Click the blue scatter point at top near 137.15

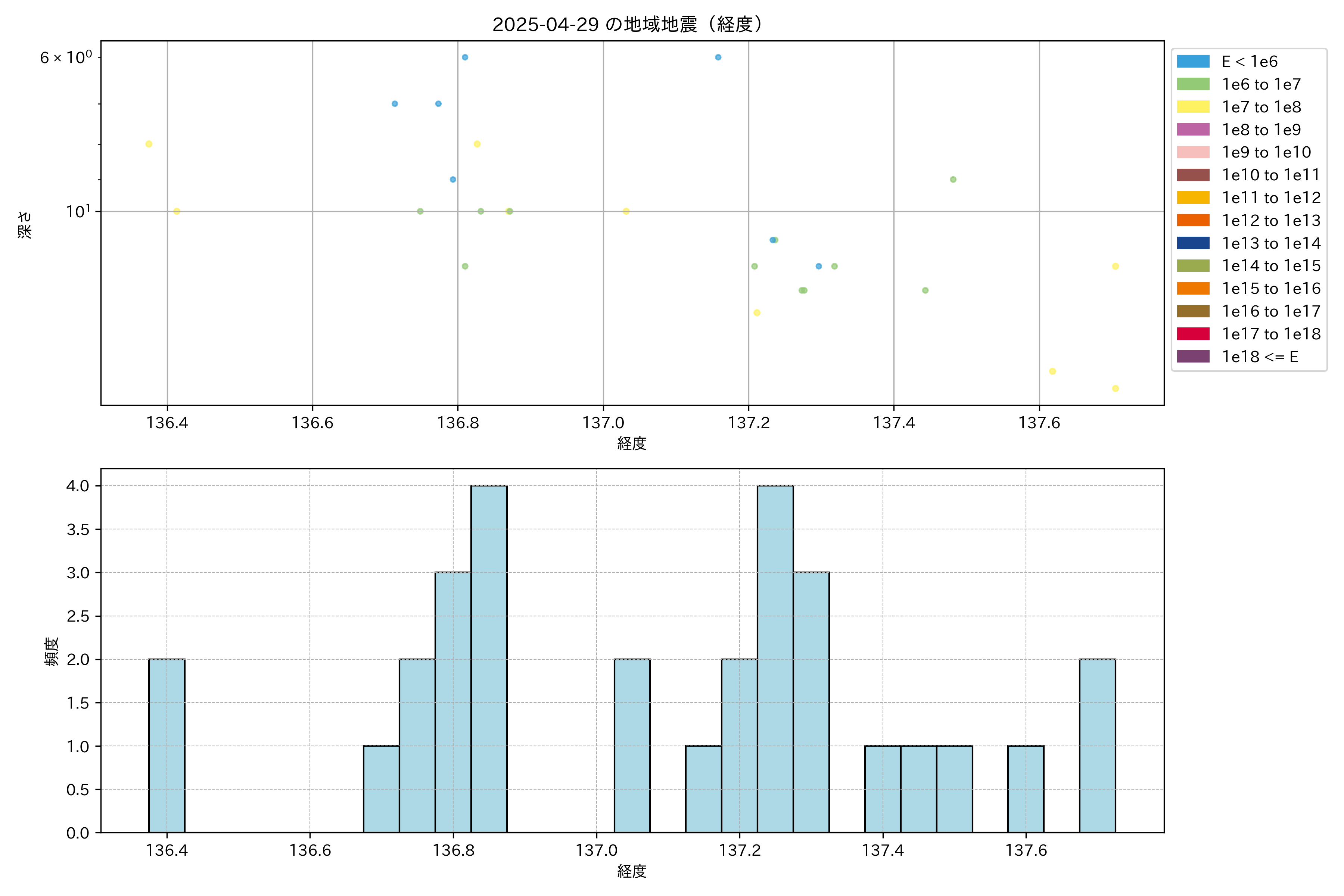718,57
